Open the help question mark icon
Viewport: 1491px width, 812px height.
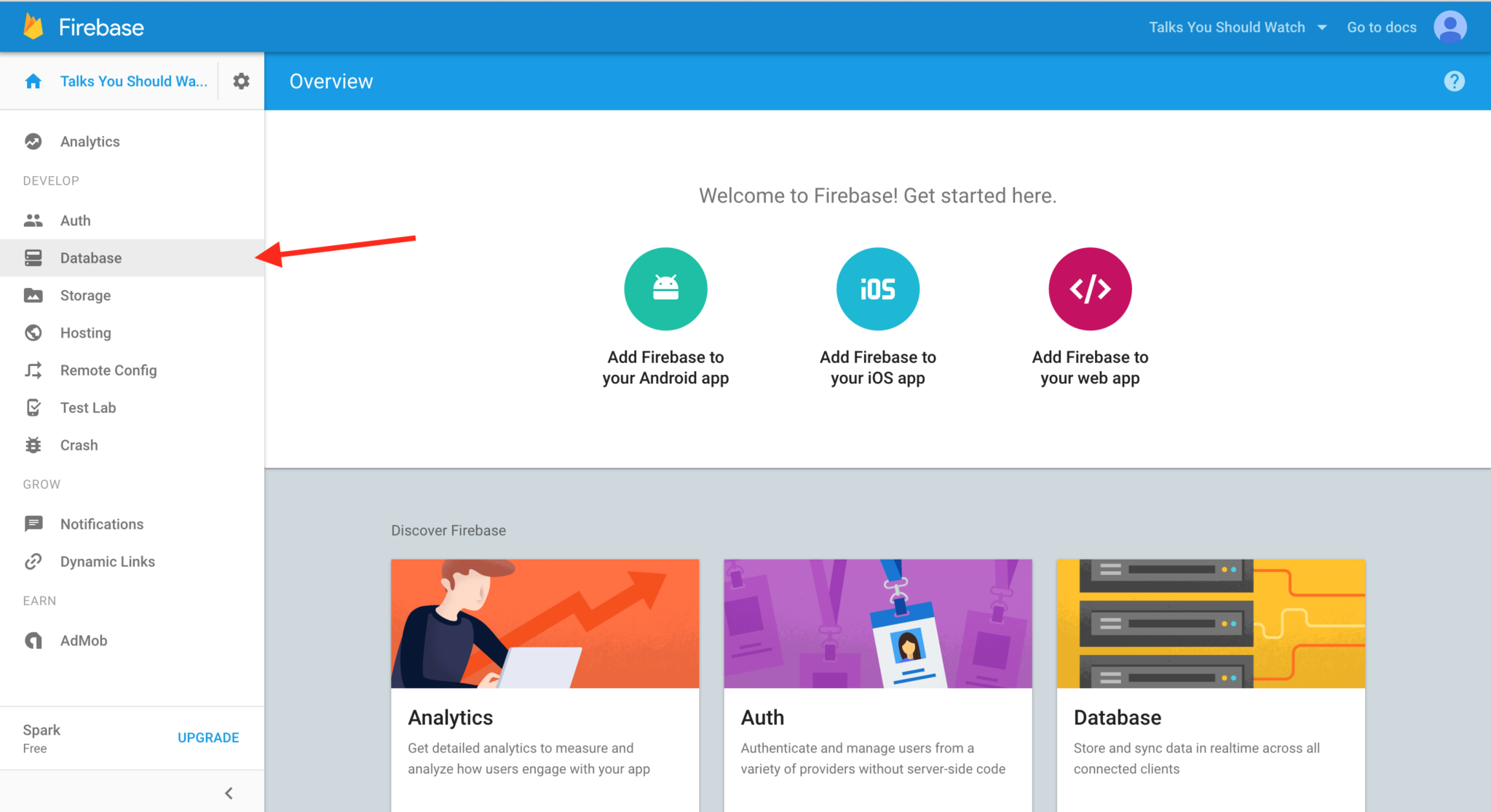[1454, 81]
